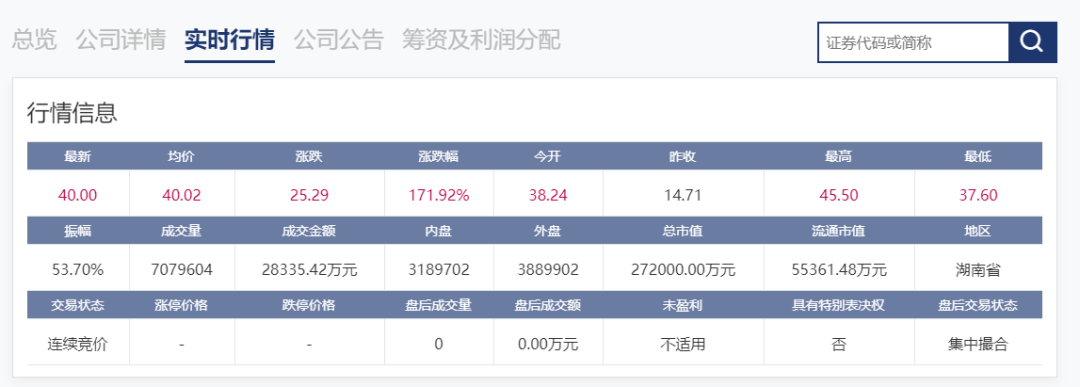
Task: Select the 实时行情 tab
Action: [x=229, y=40]
